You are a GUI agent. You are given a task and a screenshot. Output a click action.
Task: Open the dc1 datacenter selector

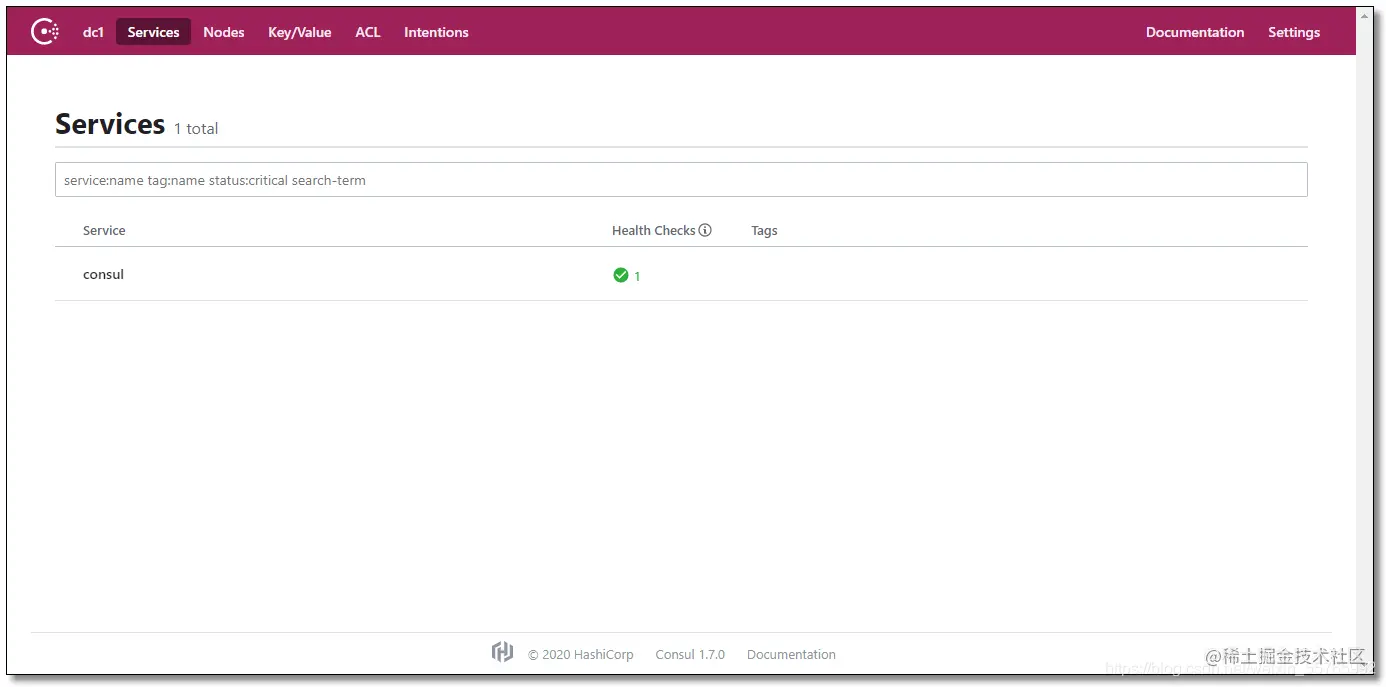coord(93,32)
